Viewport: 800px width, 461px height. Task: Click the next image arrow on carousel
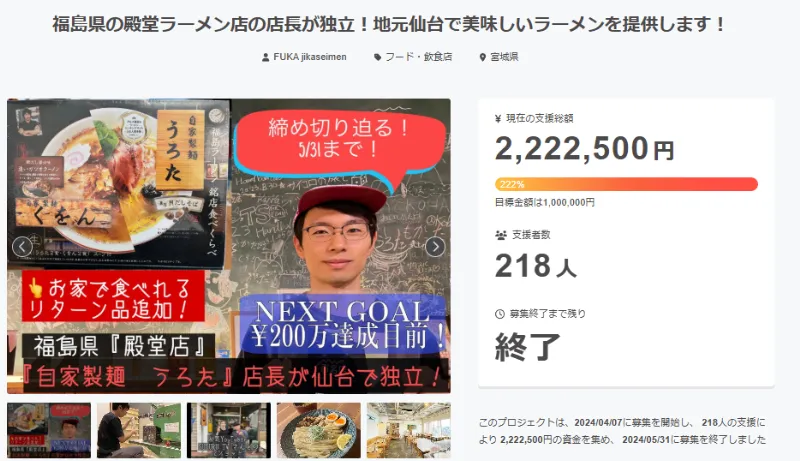click(x=435, y=247)
